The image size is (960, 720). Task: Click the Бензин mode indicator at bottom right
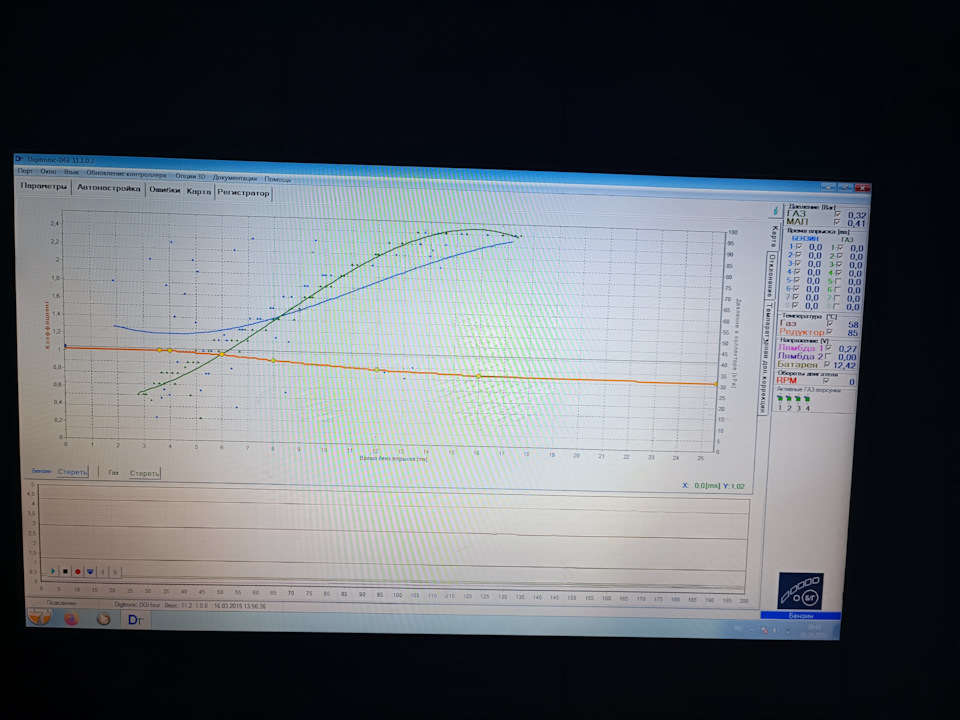800,615
